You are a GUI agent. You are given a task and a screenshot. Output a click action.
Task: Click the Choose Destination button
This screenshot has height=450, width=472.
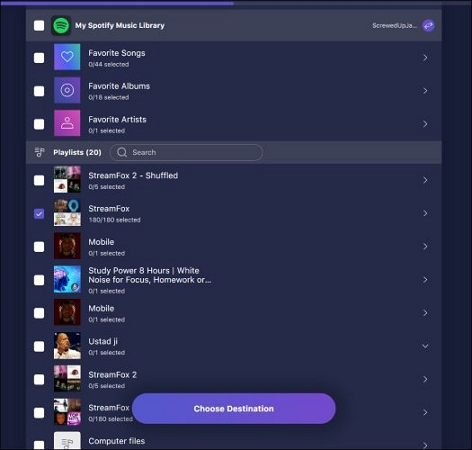pos(234,409)
